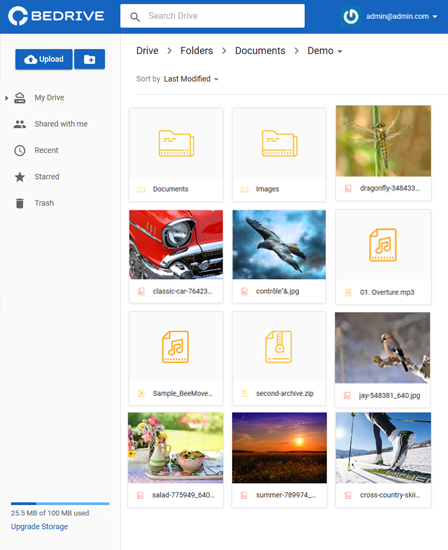Click the admin avatar power icon

[x=350, y=16]
